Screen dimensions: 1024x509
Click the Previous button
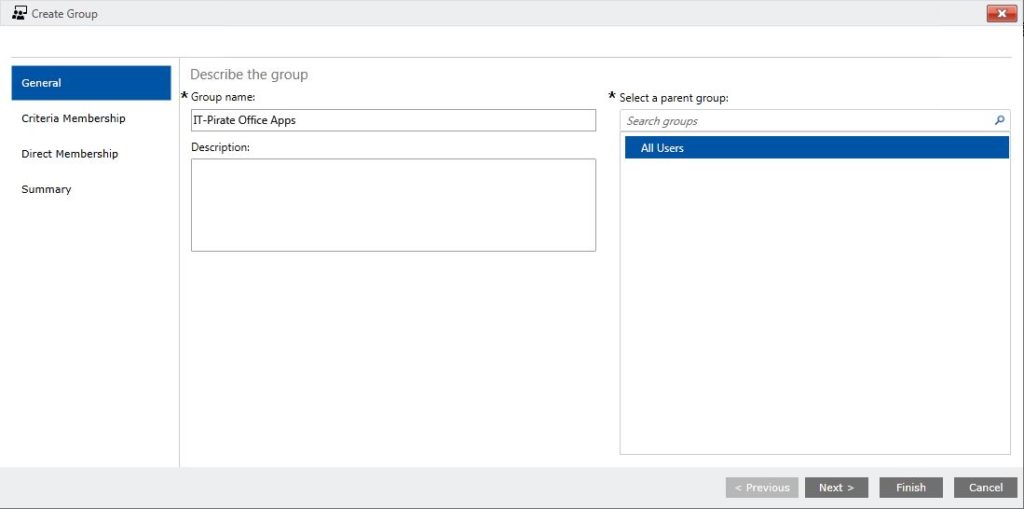(x=762, y=487)
